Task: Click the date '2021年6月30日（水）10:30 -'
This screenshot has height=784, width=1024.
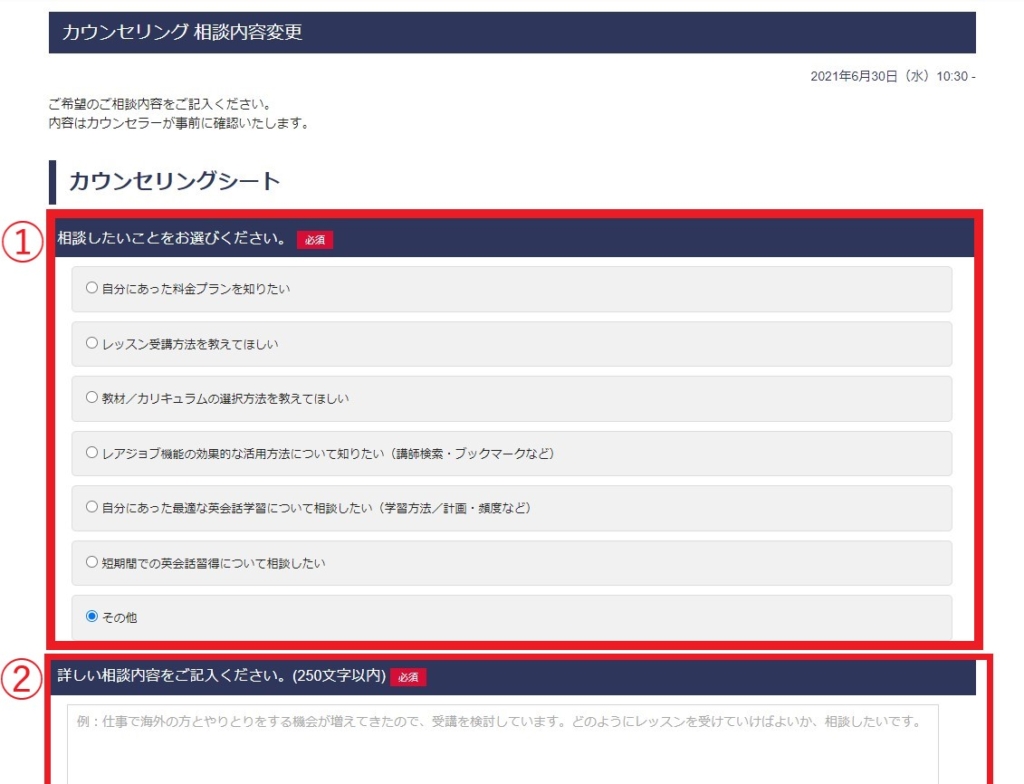Action: (893, 76)
